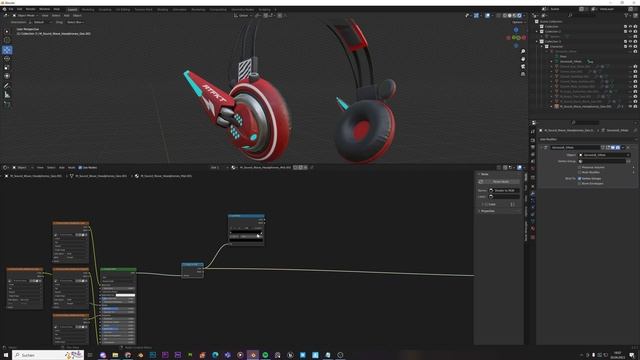
Task: Choose the Scale tool in left toolbar
Action: 7,67
